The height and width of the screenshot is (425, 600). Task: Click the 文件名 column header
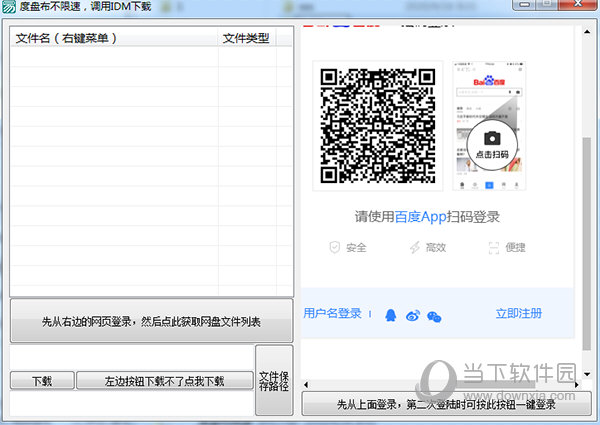tap(114, 37)
